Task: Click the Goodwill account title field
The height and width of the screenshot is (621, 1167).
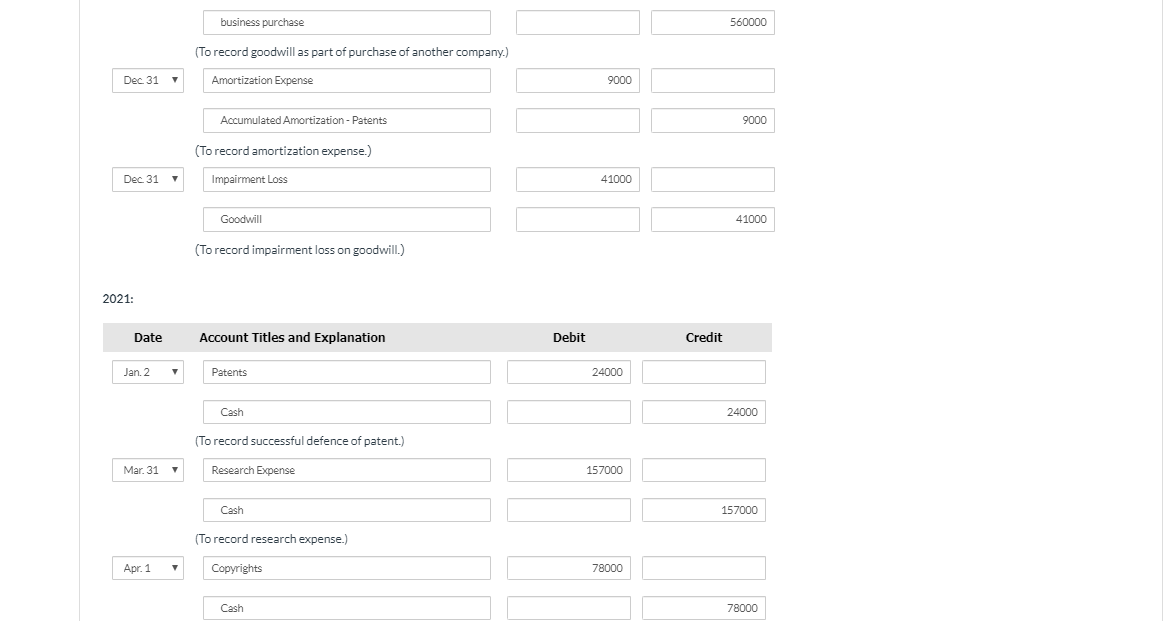Action: [346, 219]
